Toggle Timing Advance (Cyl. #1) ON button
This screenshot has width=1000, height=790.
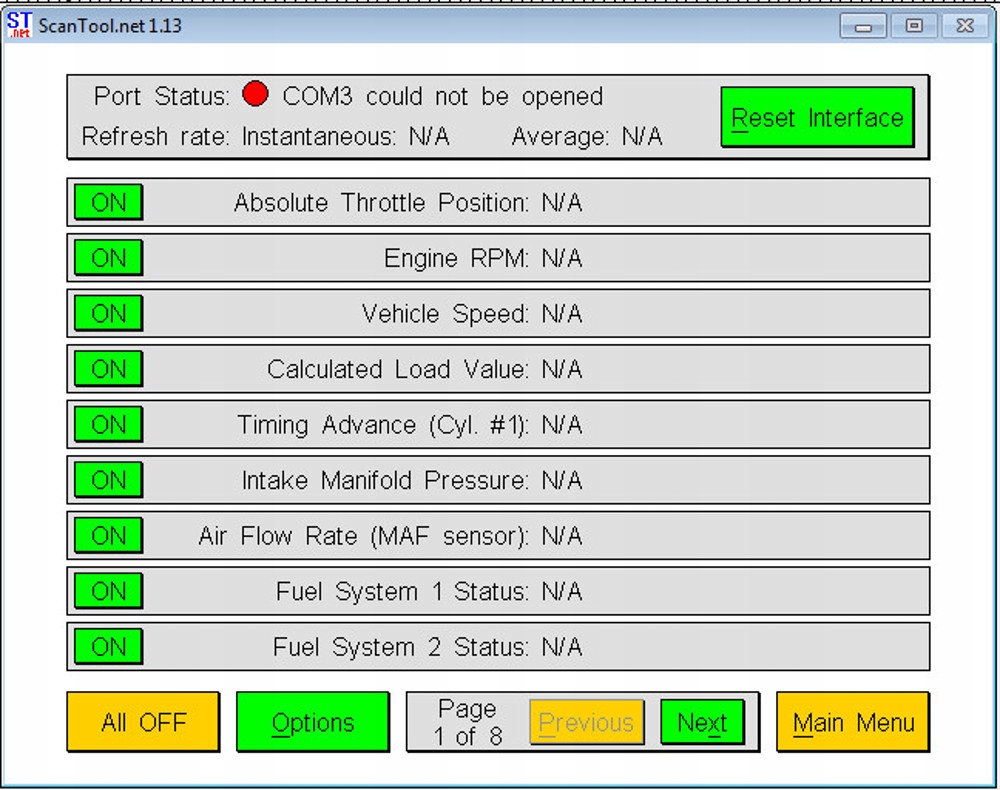pos(108,425)
